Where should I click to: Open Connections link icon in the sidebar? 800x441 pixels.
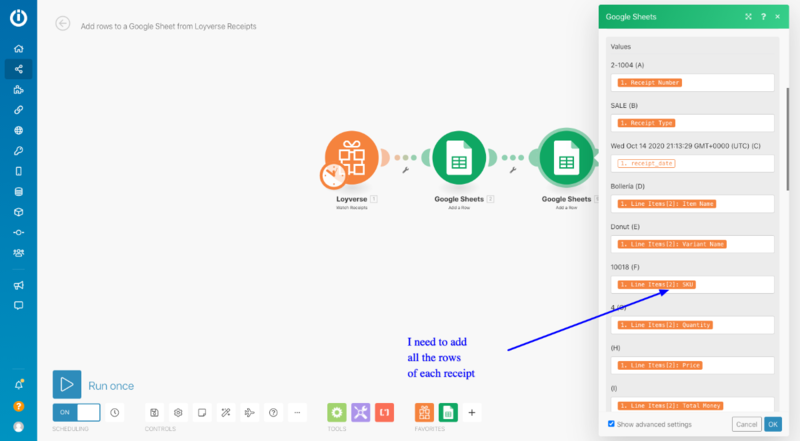(x=18, y=110)
